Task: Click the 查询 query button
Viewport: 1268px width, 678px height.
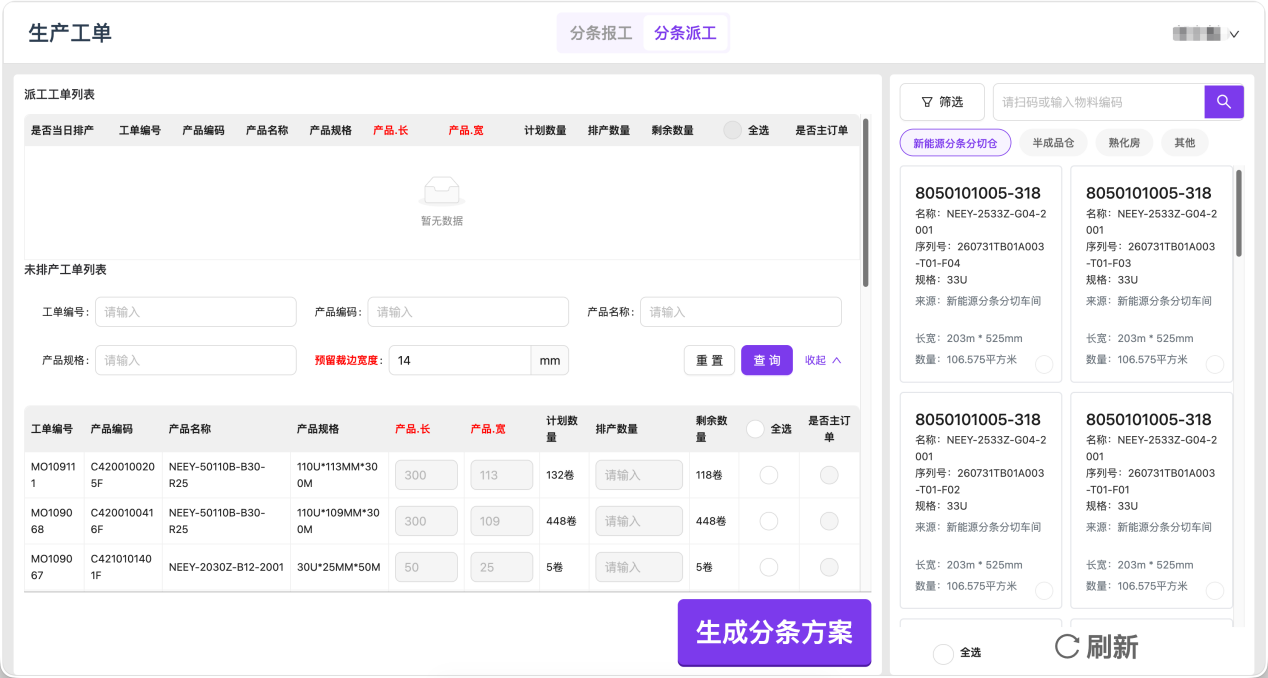Action: (x=767, y=360)
